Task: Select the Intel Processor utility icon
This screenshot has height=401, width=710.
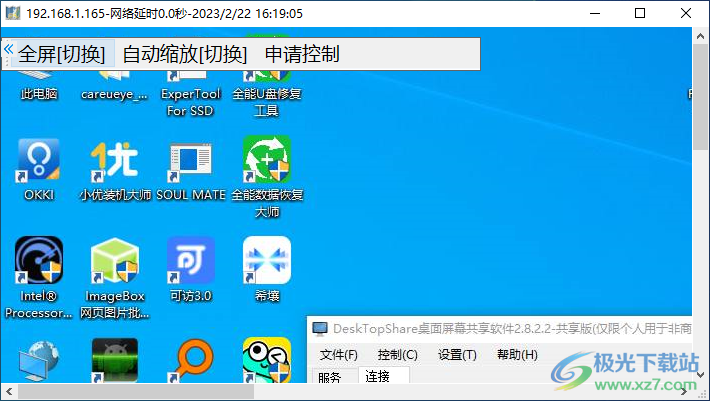Action: (x=38, y=260)
